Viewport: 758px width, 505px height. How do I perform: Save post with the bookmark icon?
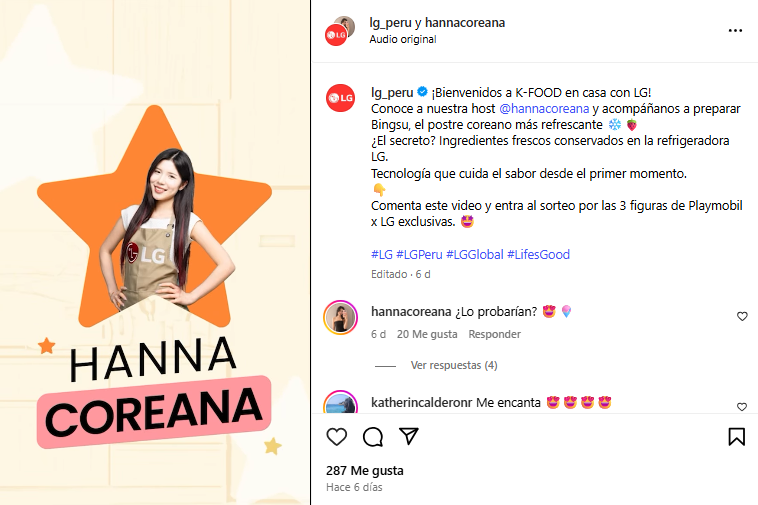[736, 437]
